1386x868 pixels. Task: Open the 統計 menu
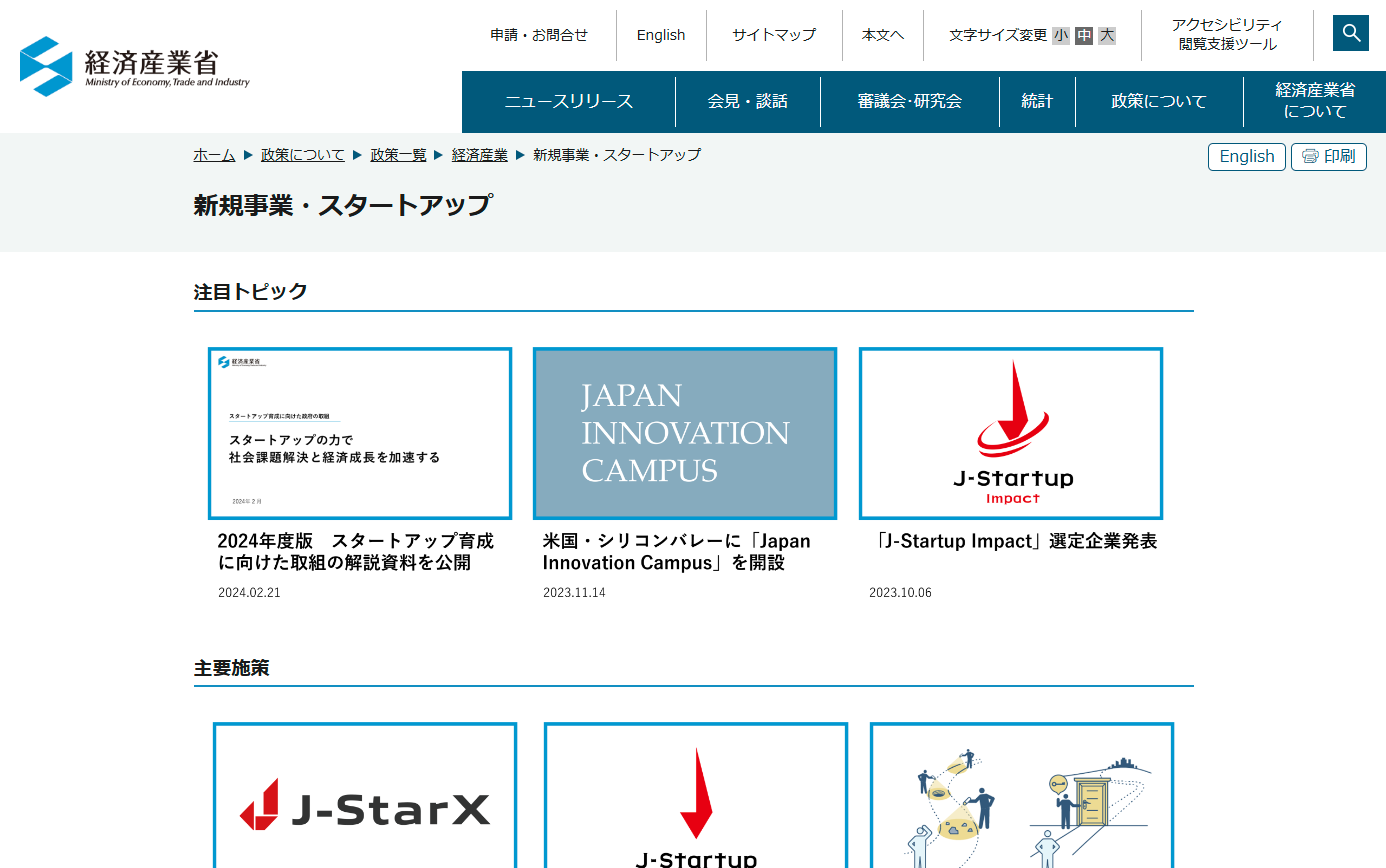[1037, 101]
